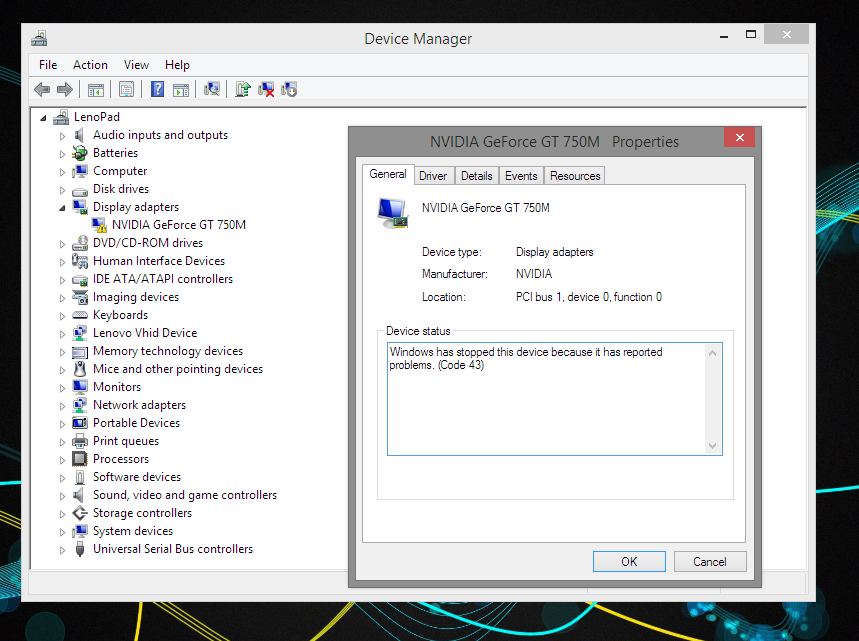859x641 pixels.
Task: Click the Uninstall device toolbar icon
Action: point(266,89)
